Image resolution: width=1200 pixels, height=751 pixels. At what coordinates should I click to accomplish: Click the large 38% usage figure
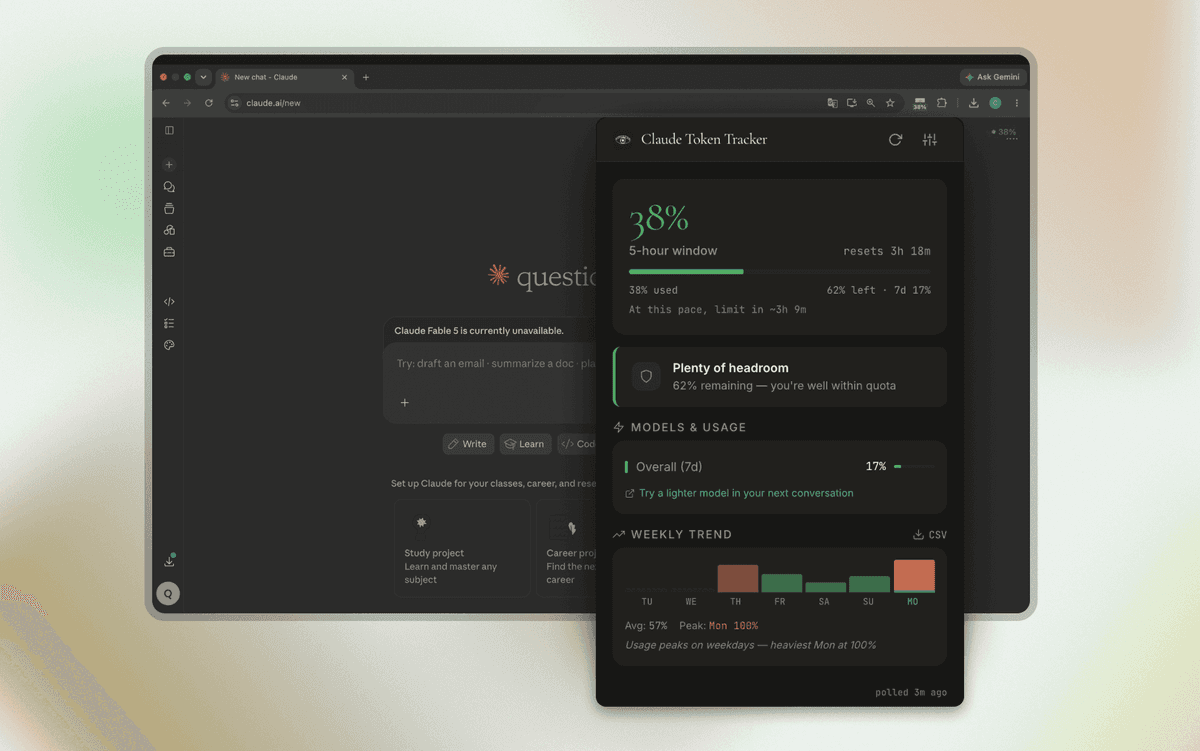[659, 219]
